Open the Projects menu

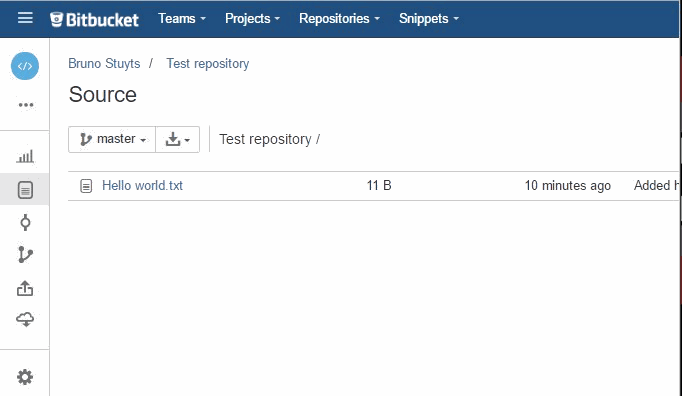[x=252, y=19]
